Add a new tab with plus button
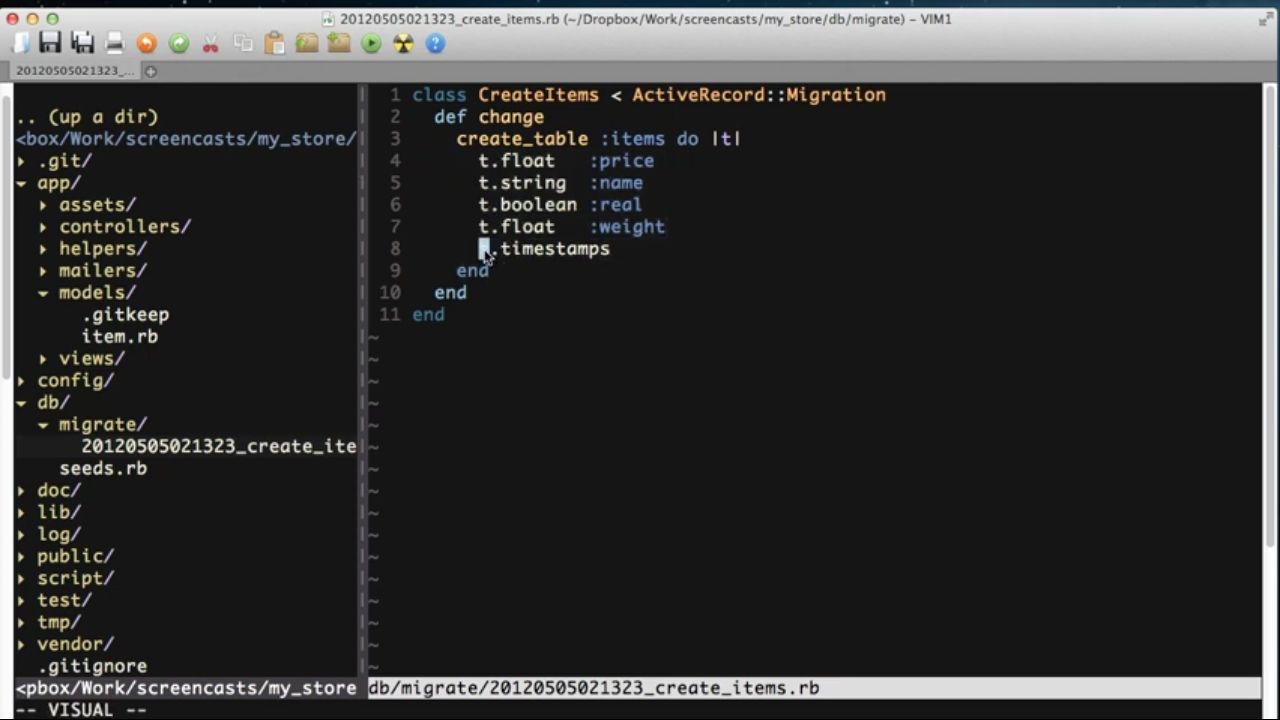The width and height of the screenshot is (1280, 720). coord(151,71)
